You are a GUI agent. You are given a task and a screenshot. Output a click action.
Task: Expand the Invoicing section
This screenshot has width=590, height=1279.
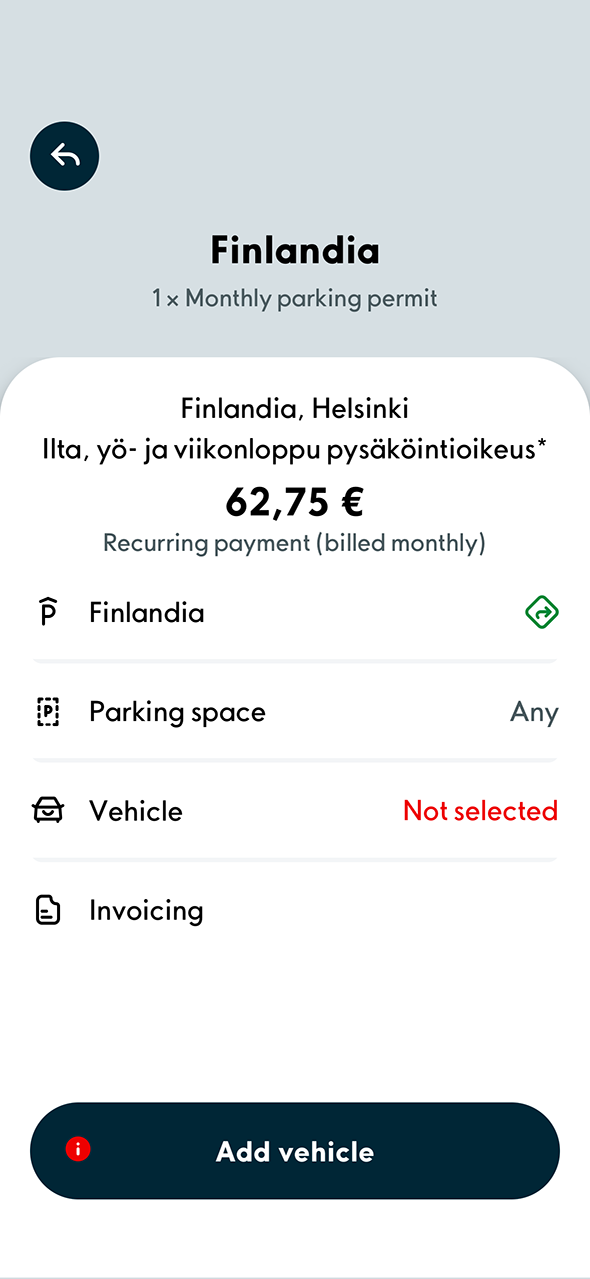coord(295,909)
